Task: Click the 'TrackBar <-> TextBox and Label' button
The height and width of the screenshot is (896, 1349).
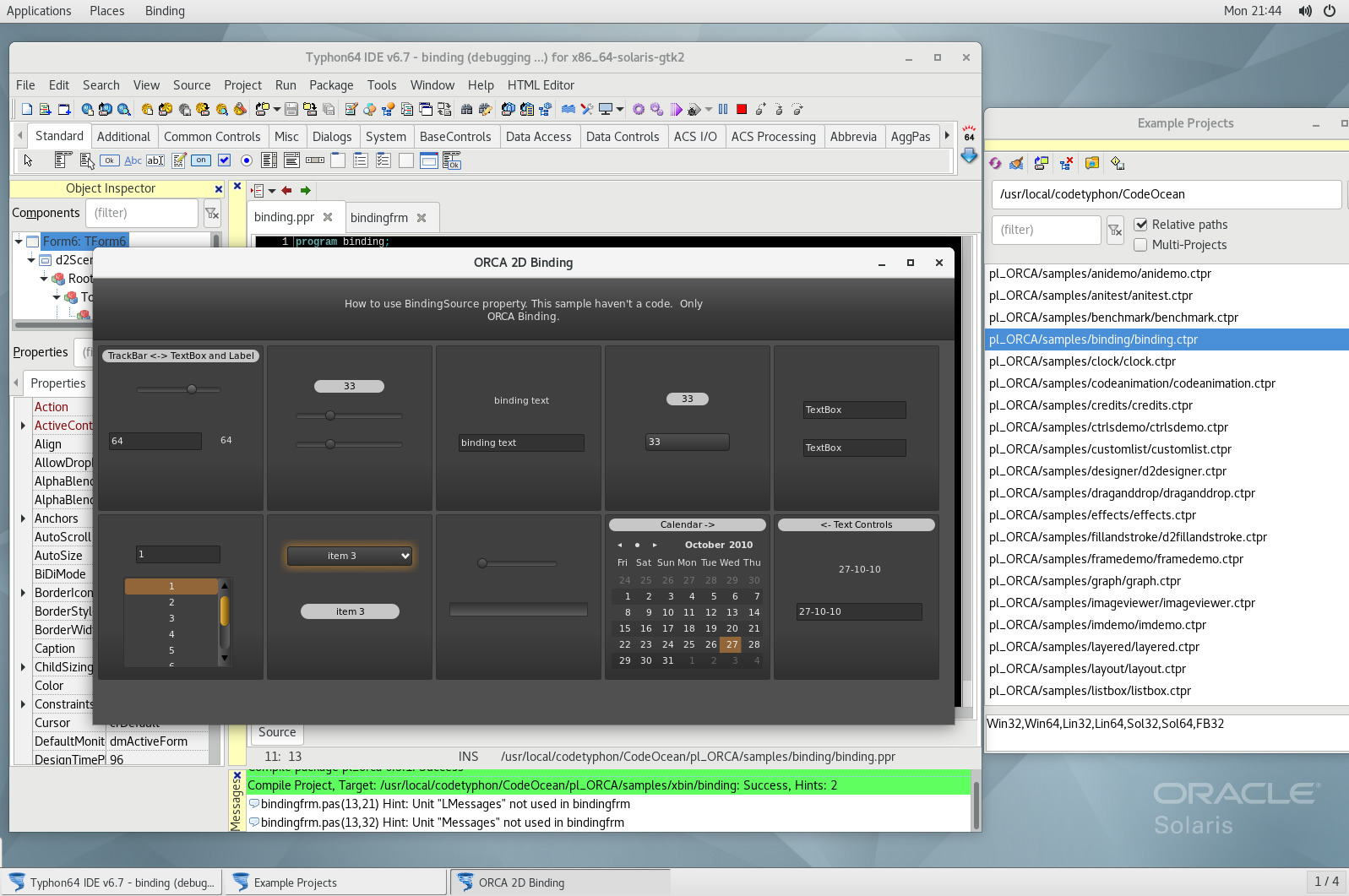Action: pos(181,356)
